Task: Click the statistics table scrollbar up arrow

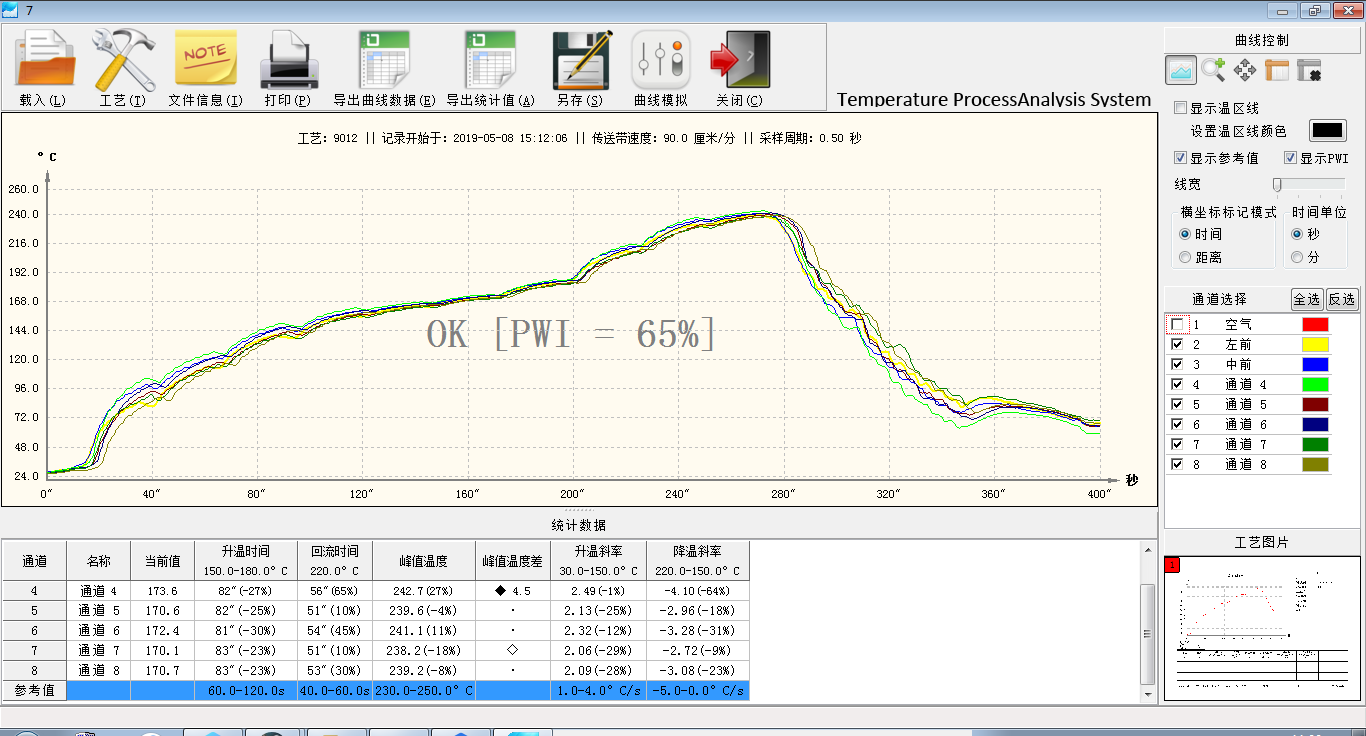Action: point(1149,548)
